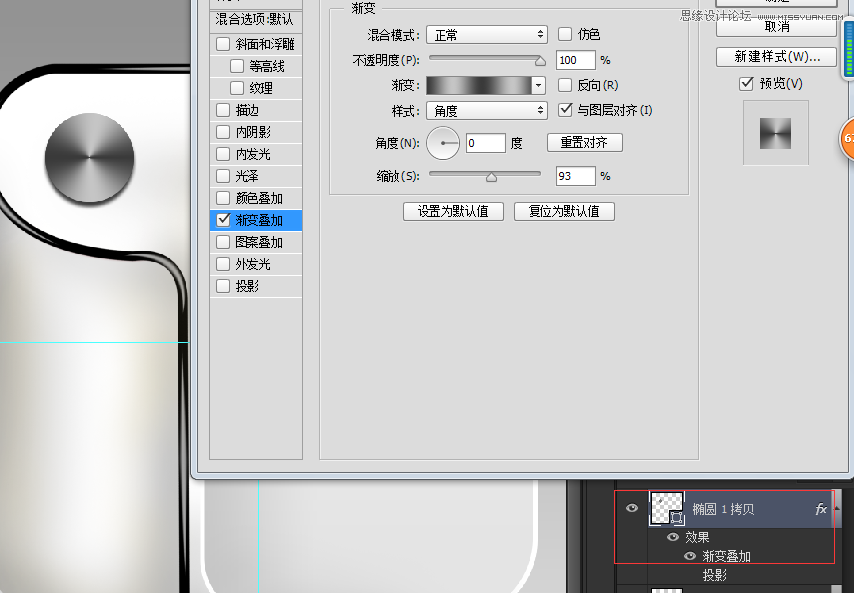Click the 取消 cancel button

coord(776,27)
